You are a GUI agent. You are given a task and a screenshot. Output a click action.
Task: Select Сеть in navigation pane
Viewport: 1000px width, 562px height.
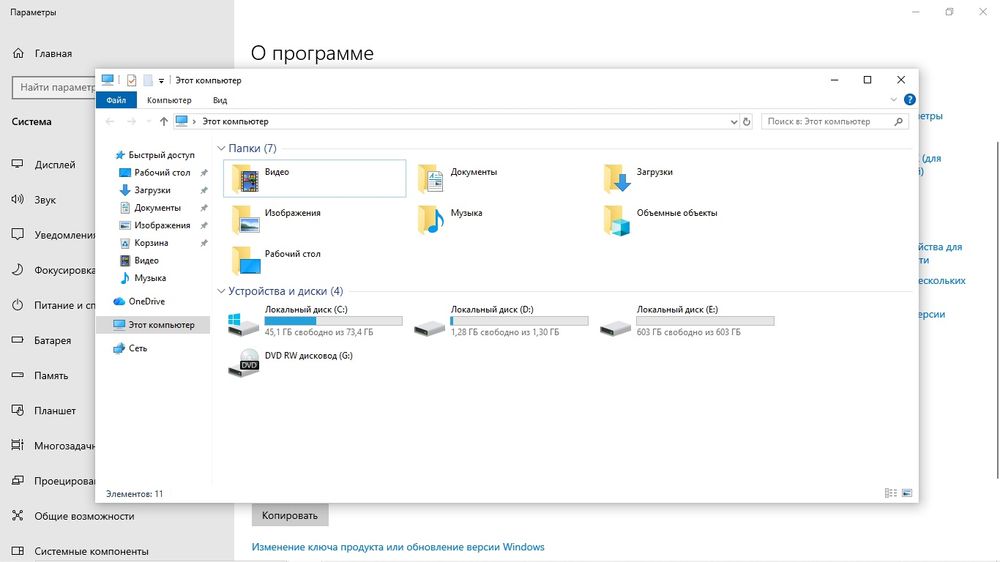coord(138,348)
